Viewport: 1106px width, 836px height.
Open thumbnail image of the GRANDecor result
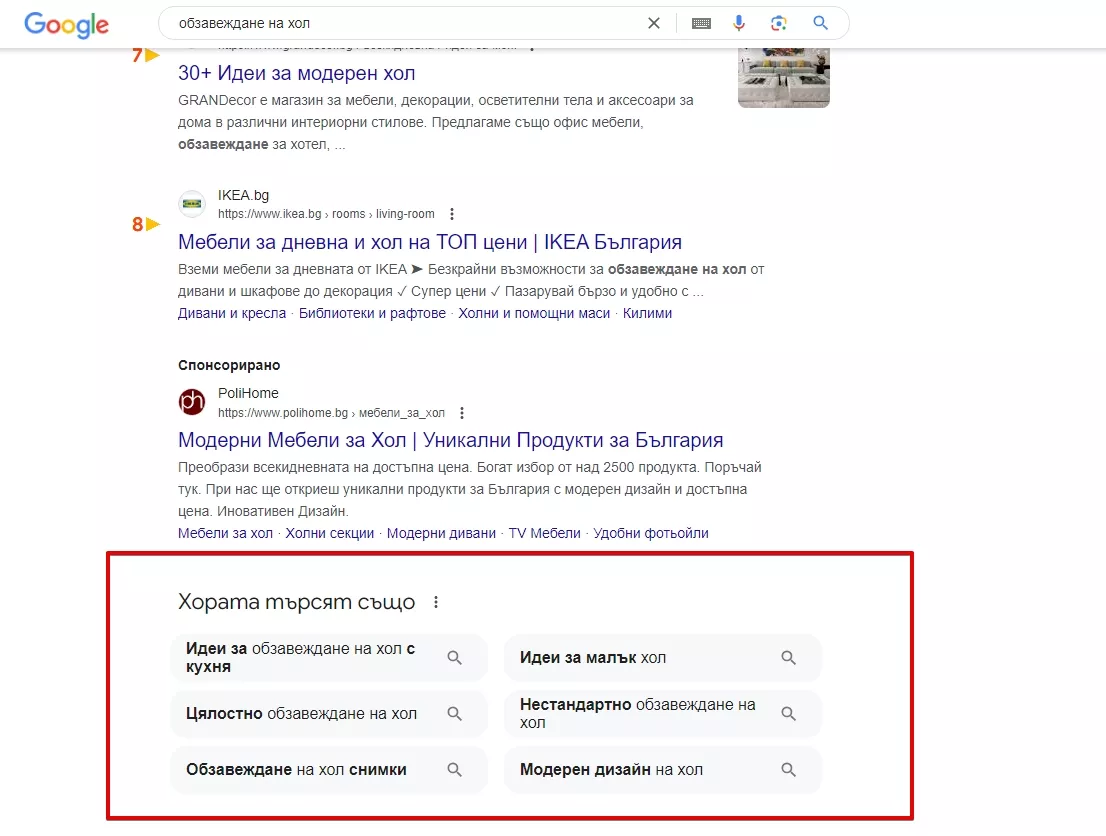[x=784, y=77]
